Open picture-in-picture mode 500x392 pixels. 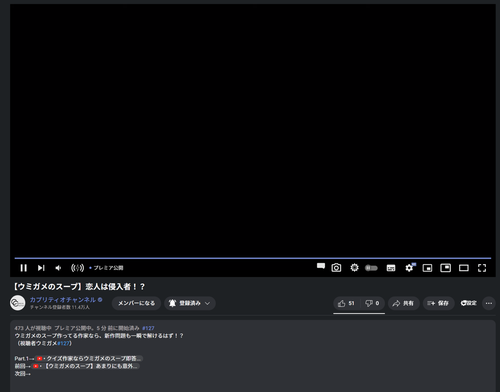click(x=446, y=268)
